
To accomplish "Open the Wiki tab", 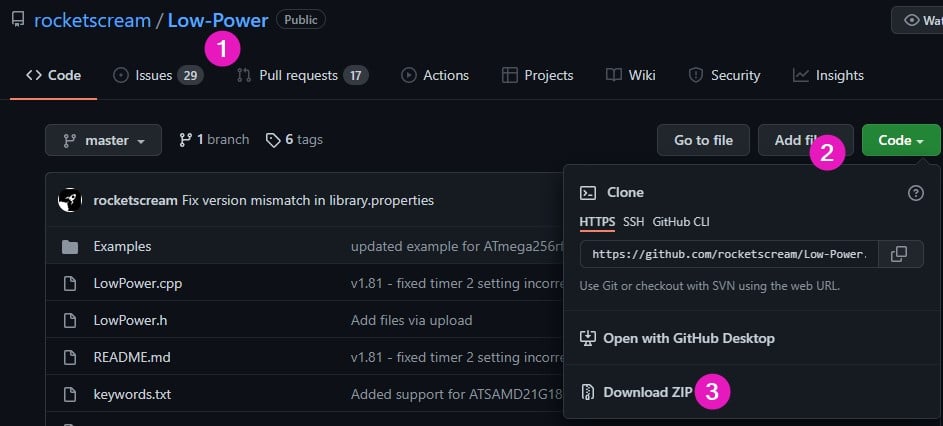I will click(631, 75).
